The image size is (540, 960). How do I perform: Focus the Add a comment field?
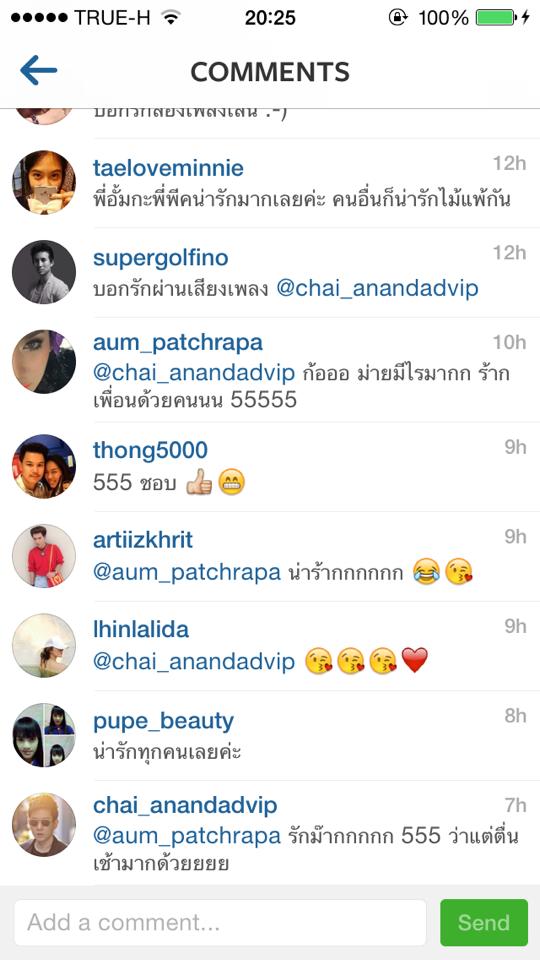pos(220,922)
